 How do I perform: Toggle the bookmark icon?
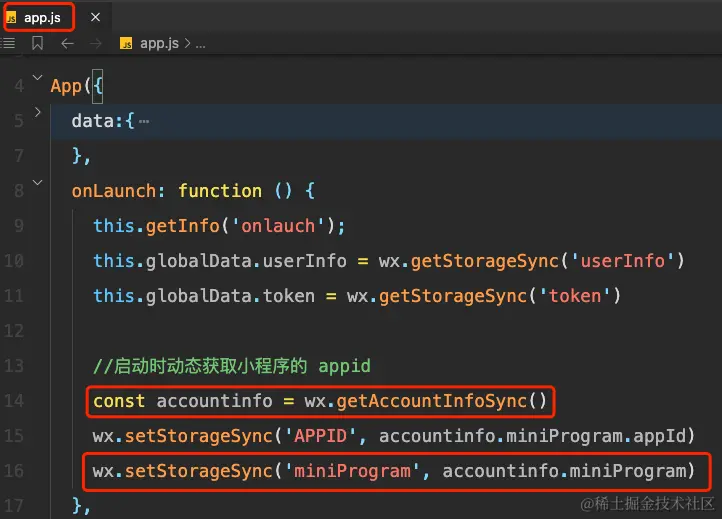(x=38, y=44)
